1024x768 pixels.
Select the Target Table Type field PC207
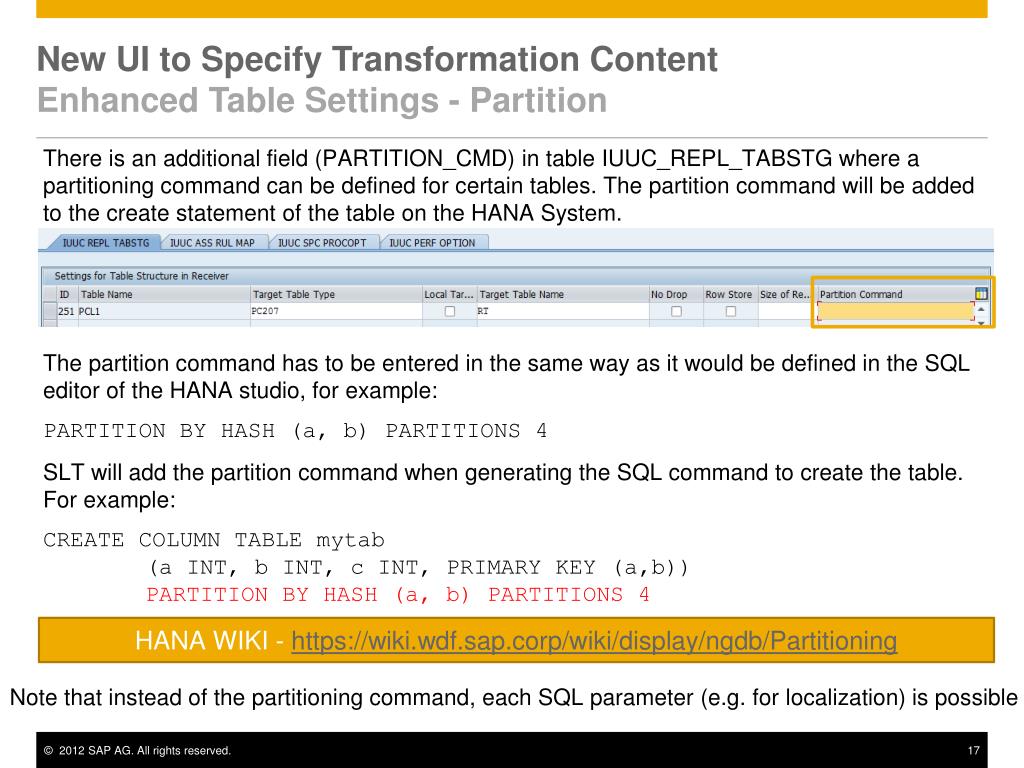(336, 312)
